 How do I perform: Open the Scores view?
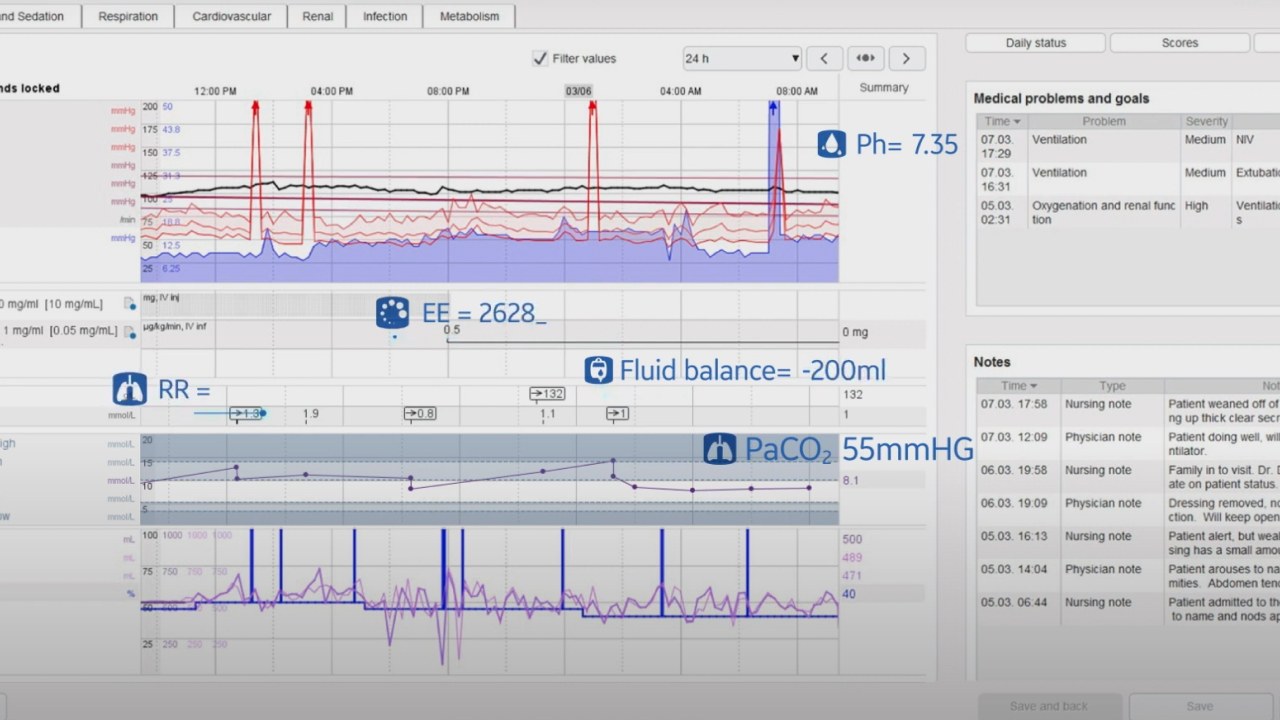pyautogui.click(x=1179, y=43)
